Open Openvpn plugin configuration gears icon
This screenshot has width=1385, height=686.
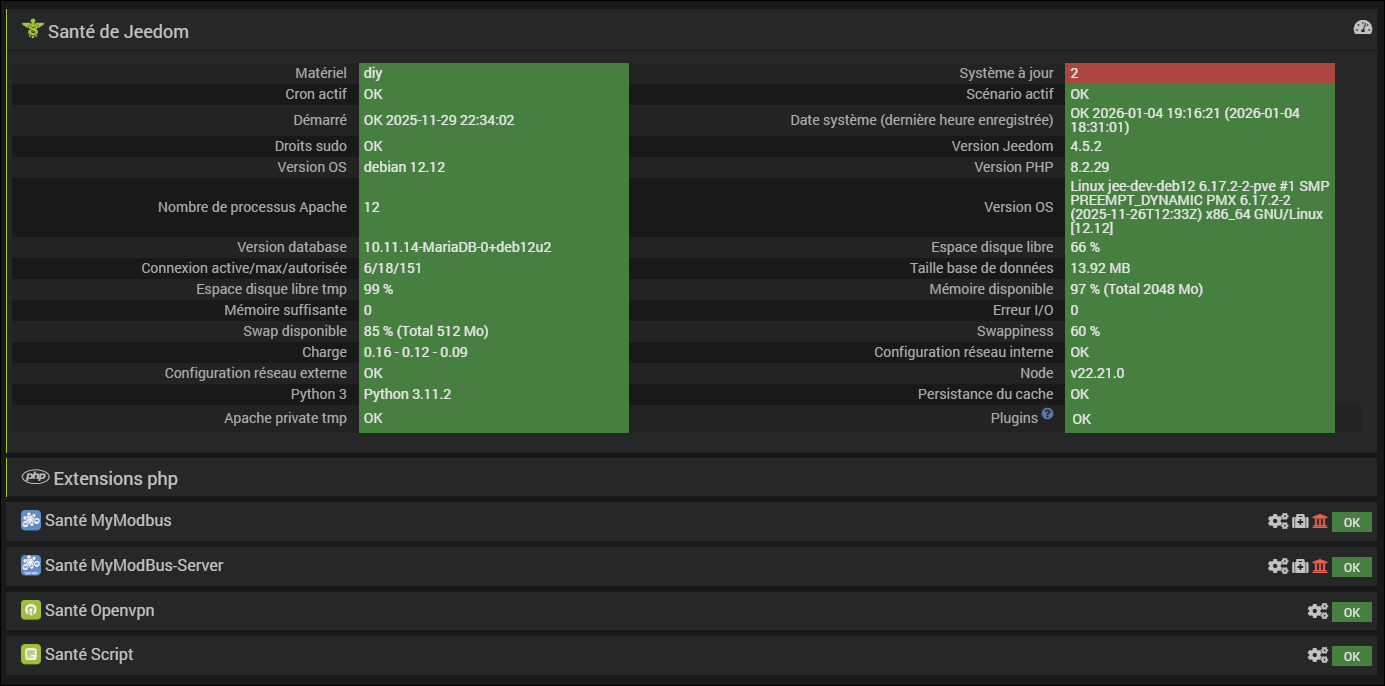coord(1318,611)
